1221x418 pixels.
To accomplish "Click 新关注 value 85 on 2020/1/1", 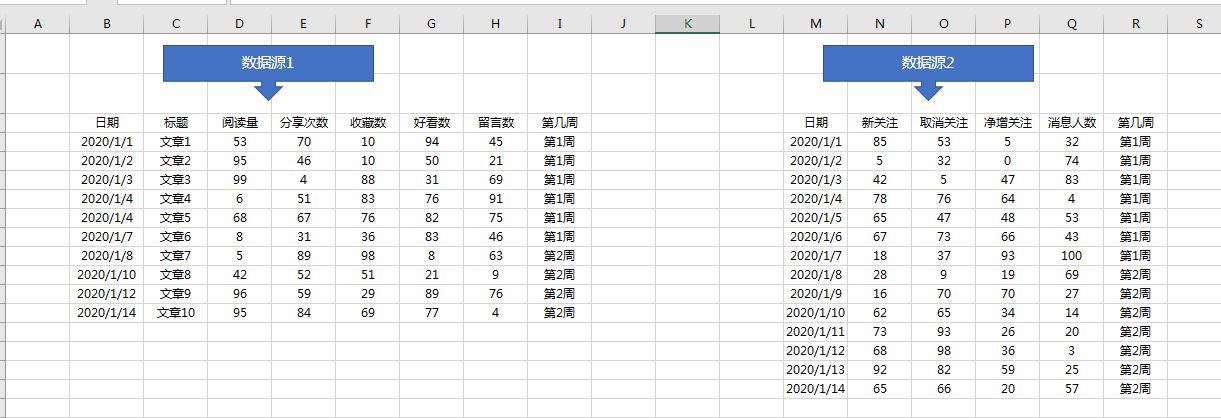I will click(x=879, y=142).
